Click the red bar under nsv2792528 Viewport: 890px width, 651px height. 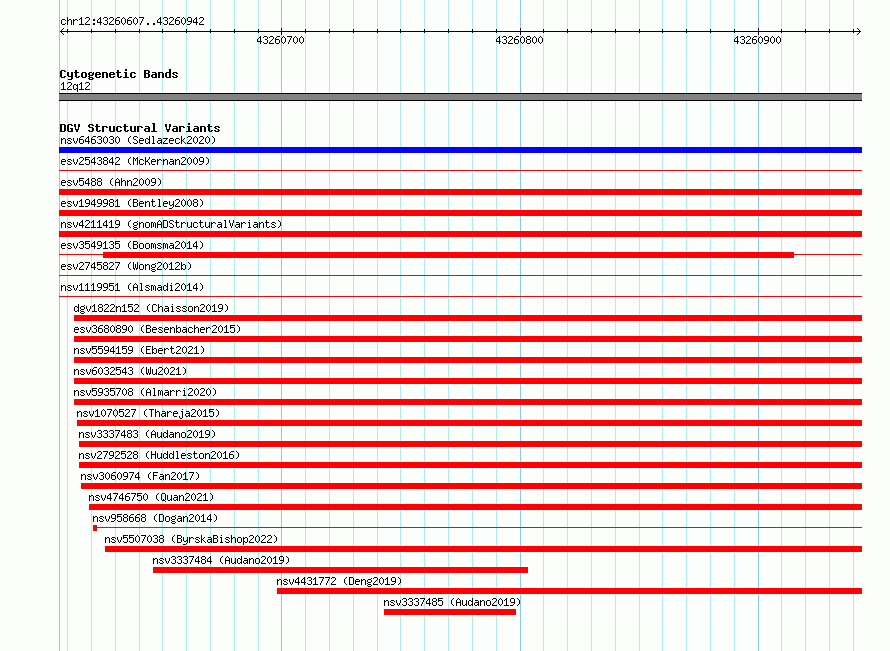pyautogui.click(x=471, y=465)
